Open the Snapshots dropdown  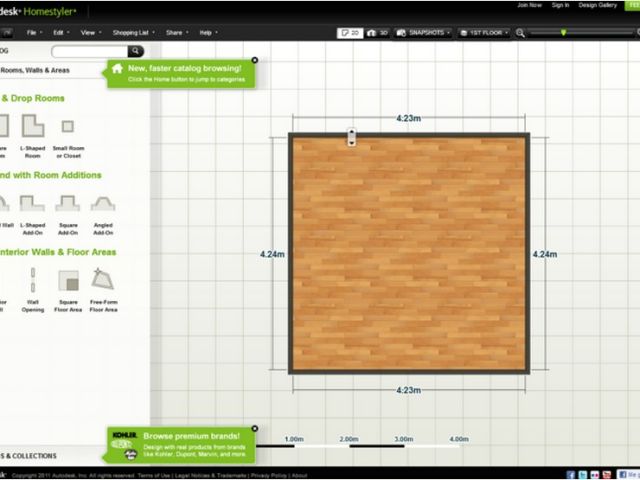423,32
